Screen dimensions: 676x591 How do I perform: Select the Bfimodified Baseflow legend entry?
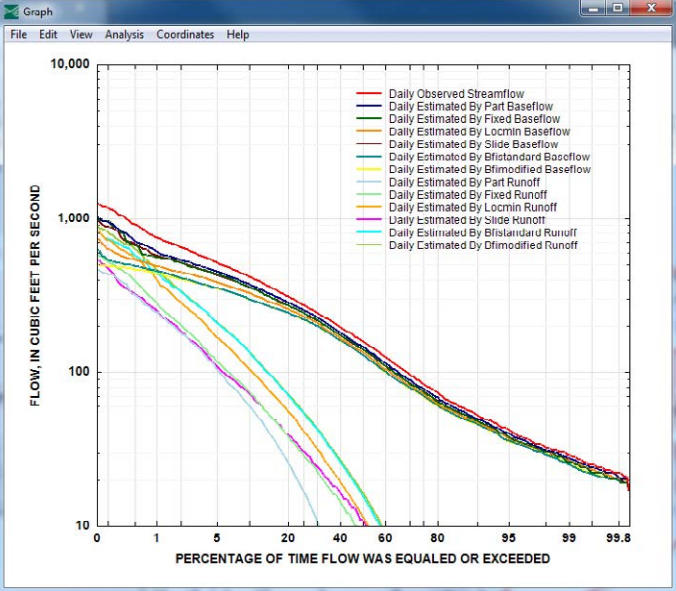coord(489,170)
